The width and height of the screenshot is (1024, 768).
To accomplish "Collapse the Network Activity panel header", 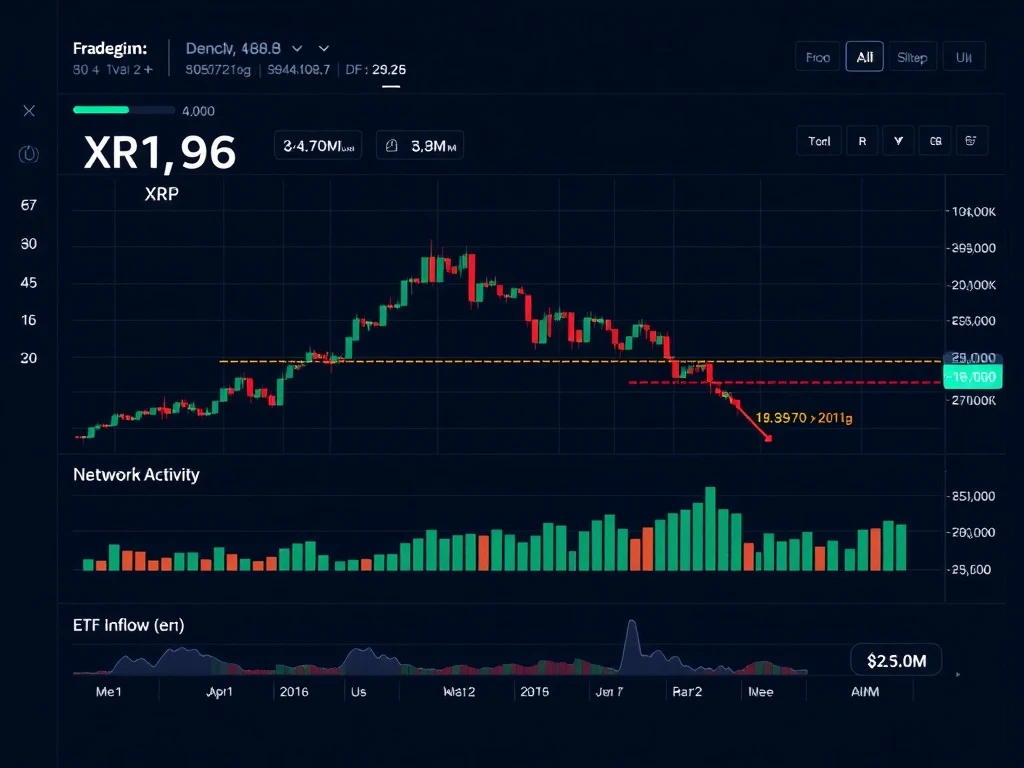I will (x=137, y=474).
